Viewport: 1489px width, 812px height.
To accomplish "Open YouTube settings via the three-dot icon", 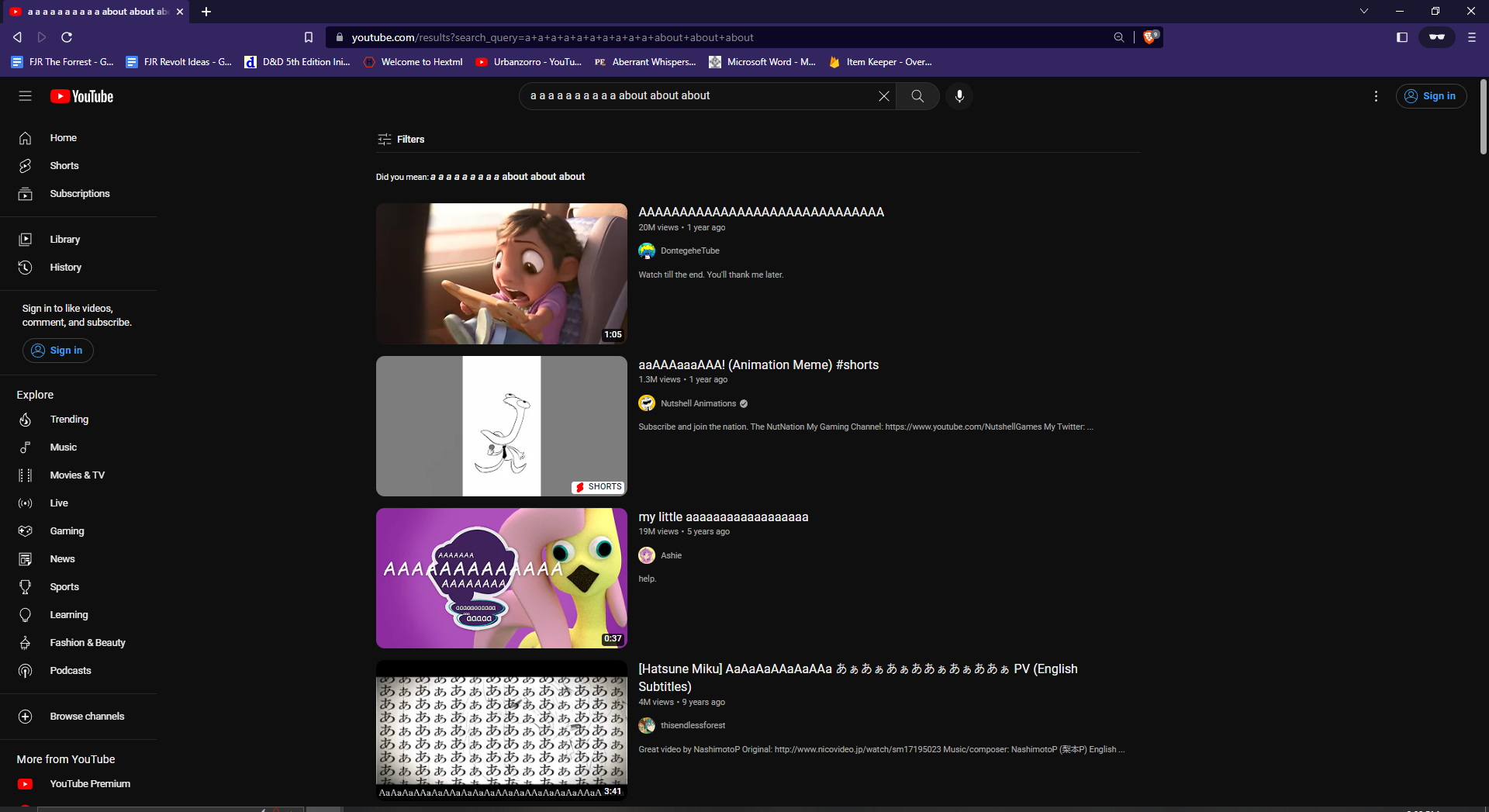I will click(x=1376, y=96).
